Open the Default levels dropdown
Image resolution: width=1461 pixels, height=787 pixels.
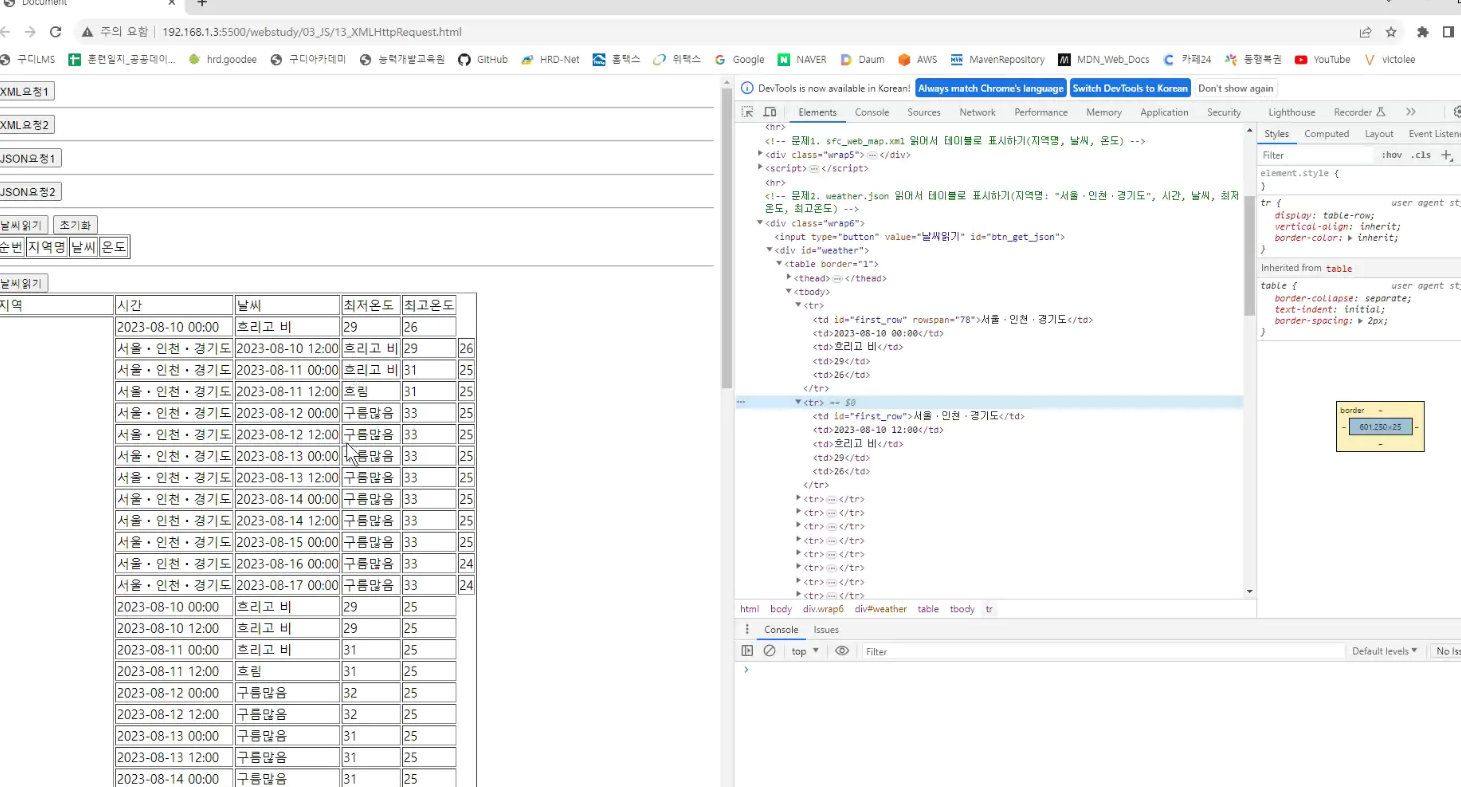coord(1385,651)
